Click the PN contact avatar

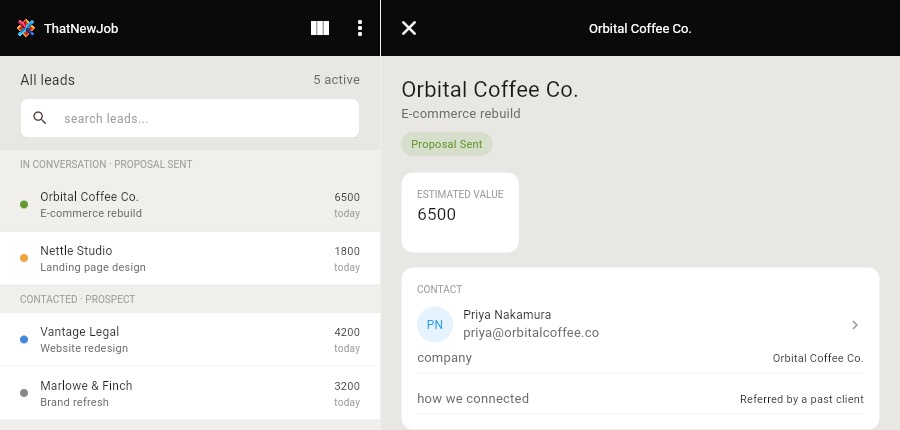[x=435, y=324]
